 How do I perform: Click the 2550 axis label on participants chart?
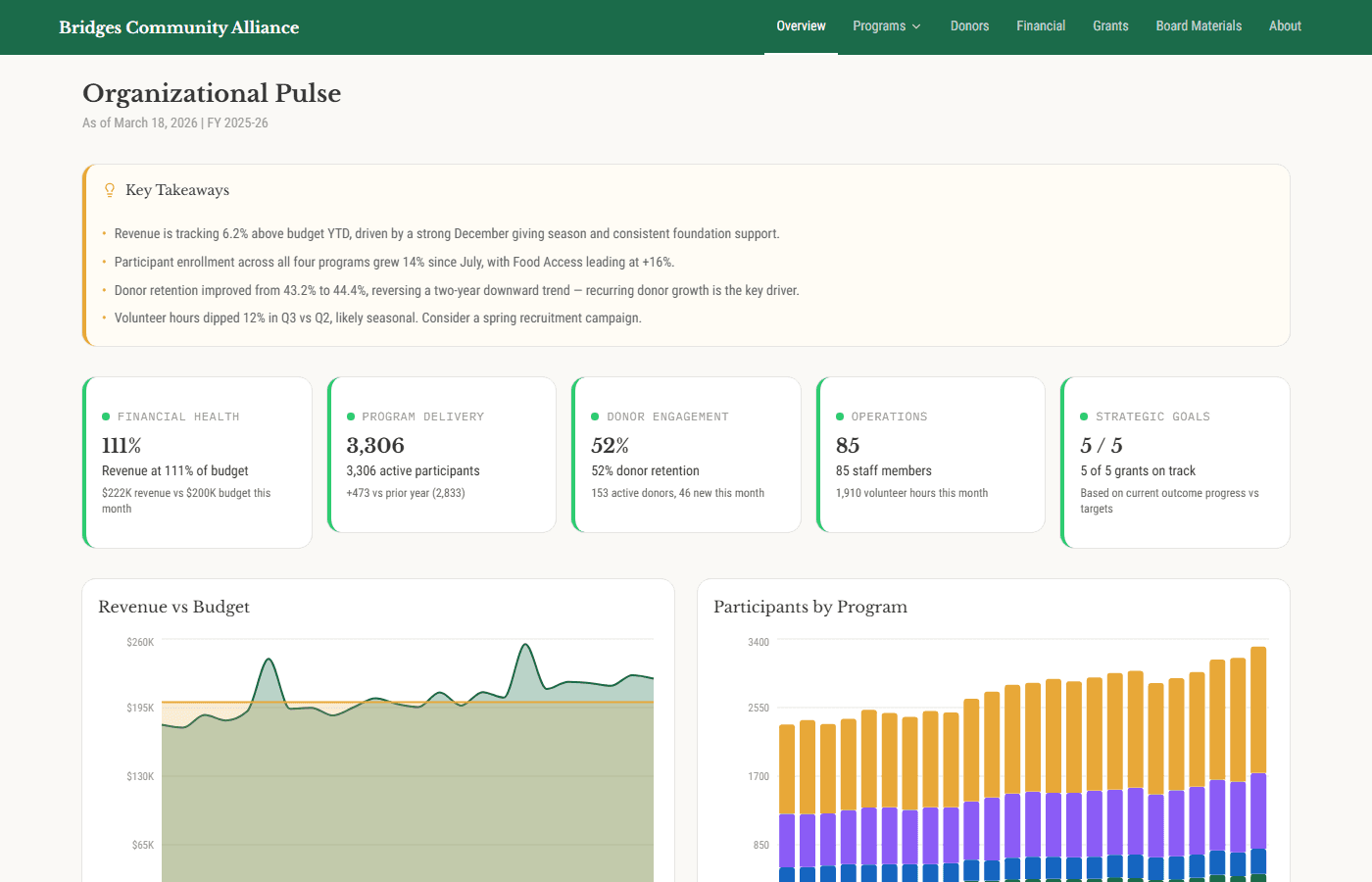[x=759, y=708]
